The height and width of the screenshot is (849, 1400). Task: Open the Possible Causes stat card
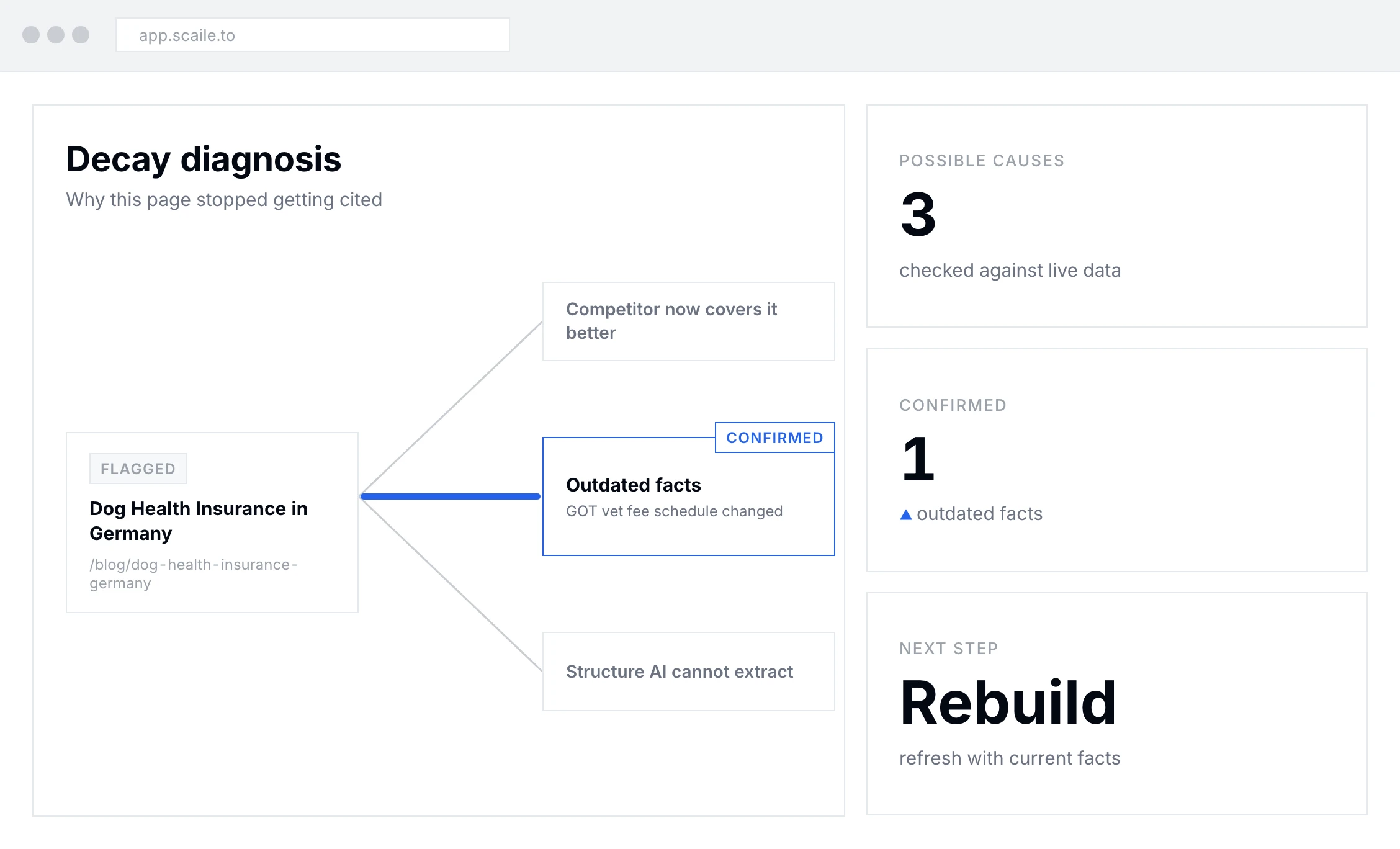click(1117, 216)
